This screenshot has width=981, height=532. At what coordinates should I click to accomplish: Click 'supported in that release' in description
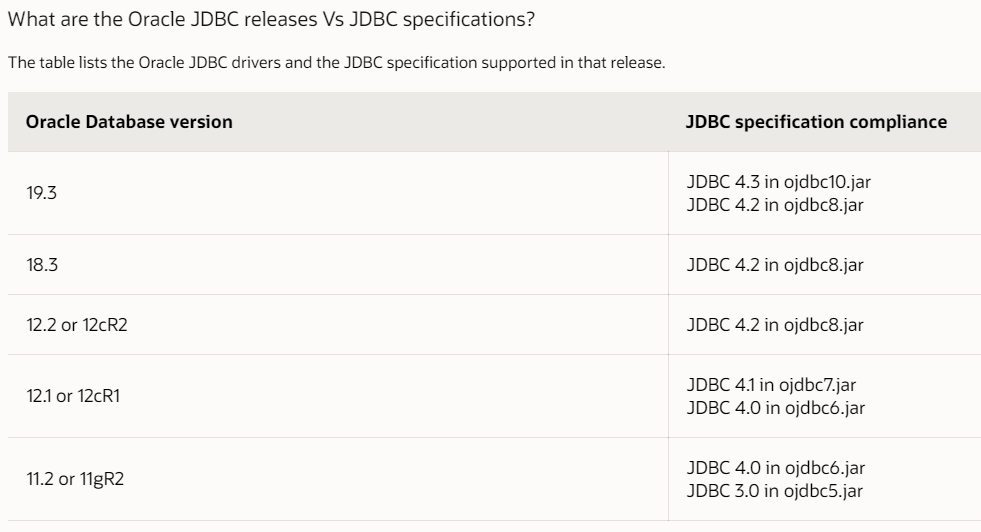[x=572, y=63]
